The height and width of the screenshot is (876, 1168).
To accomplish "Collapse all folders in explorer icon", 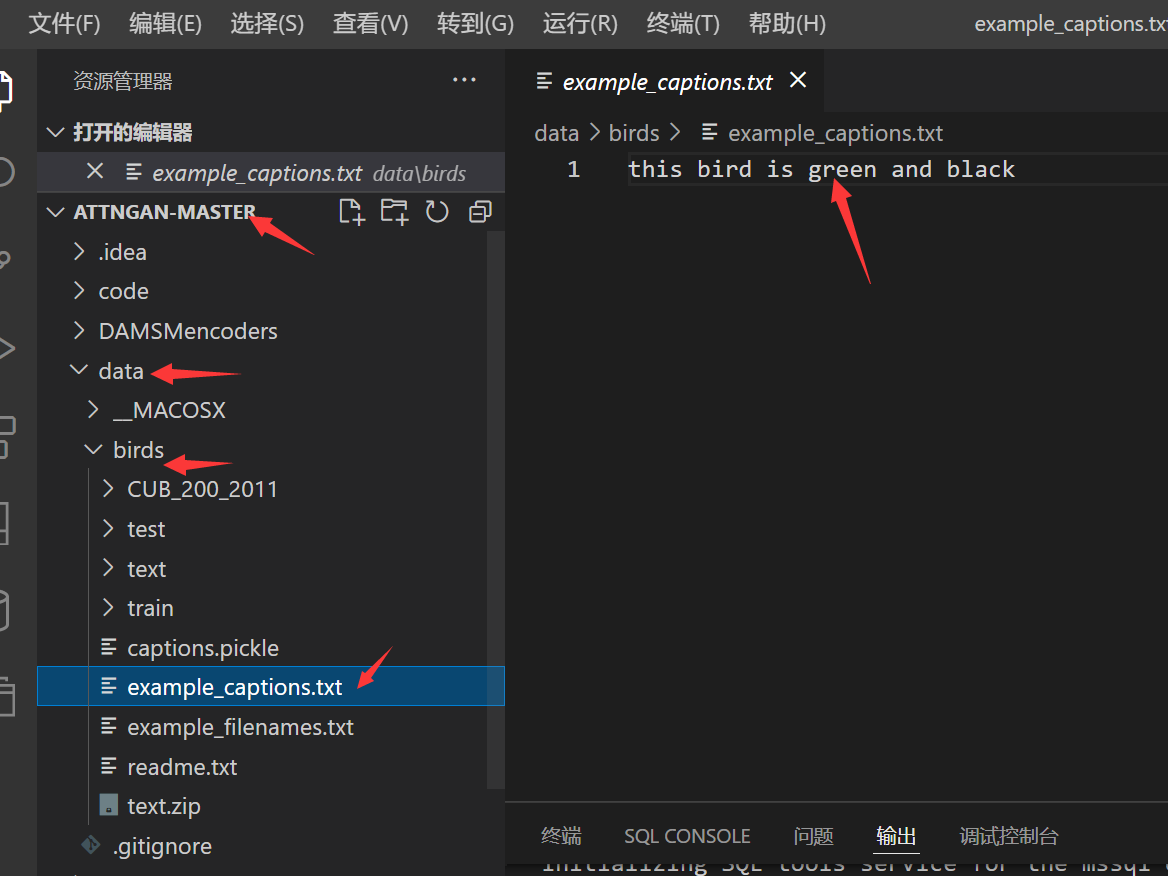I will (480, 212).
